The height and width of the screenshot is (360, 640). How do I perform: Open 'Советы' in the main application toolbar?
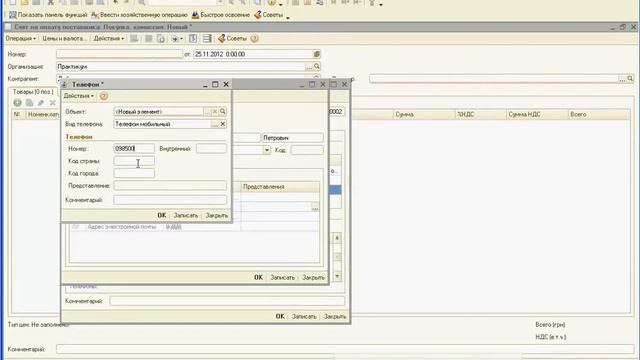tap(269, 15)
